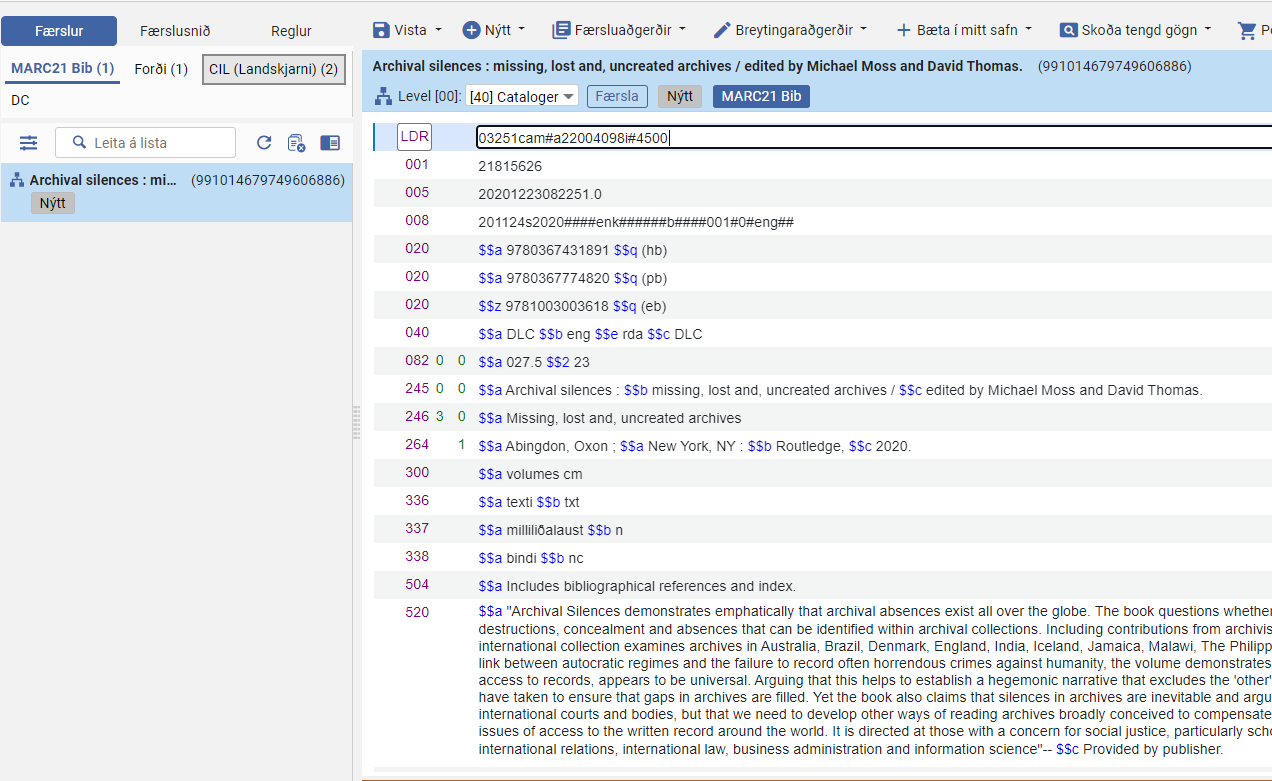Refresh the records list
The width and height of the screenshot is (1272, 781).
pos(264,143)
